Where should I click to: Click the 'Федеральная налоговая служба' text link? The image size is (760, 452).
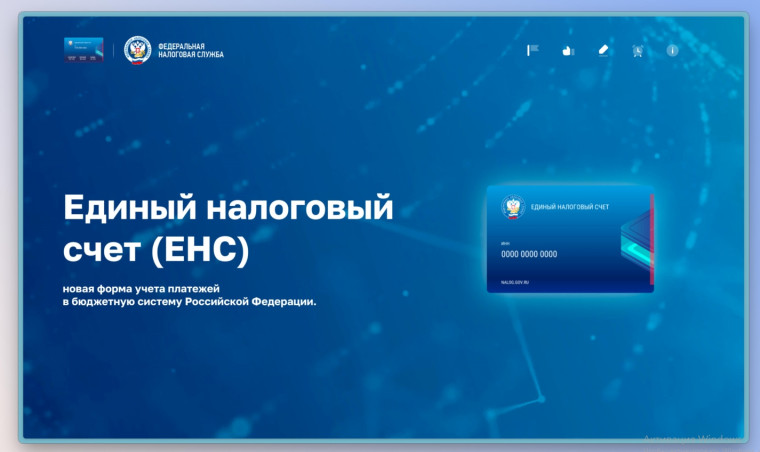[x=191, y=50]
